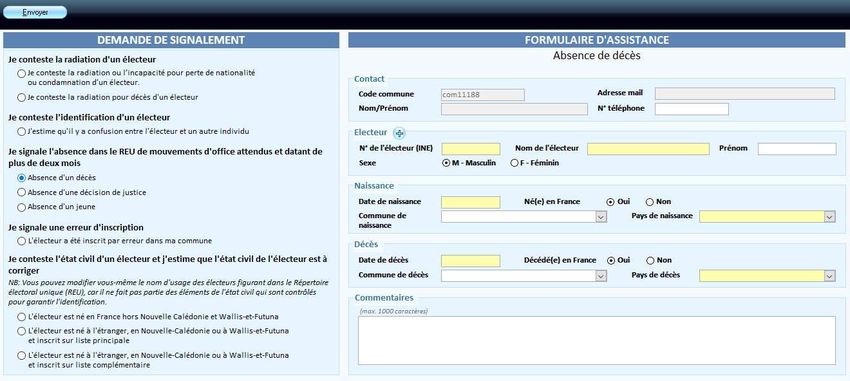The image size is (850, 381).
Task: Select né en France hors Nouvelle Calédonie option
Action: point(21,316)
